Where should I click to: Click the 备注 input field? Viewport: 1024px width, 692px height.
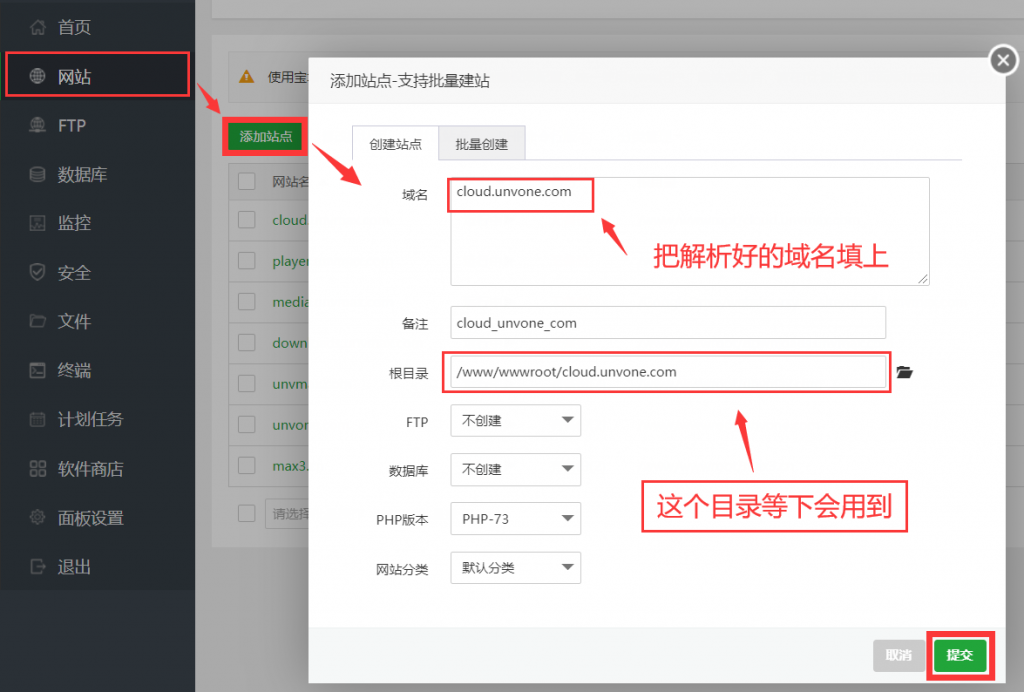click(x=668, y=322)
